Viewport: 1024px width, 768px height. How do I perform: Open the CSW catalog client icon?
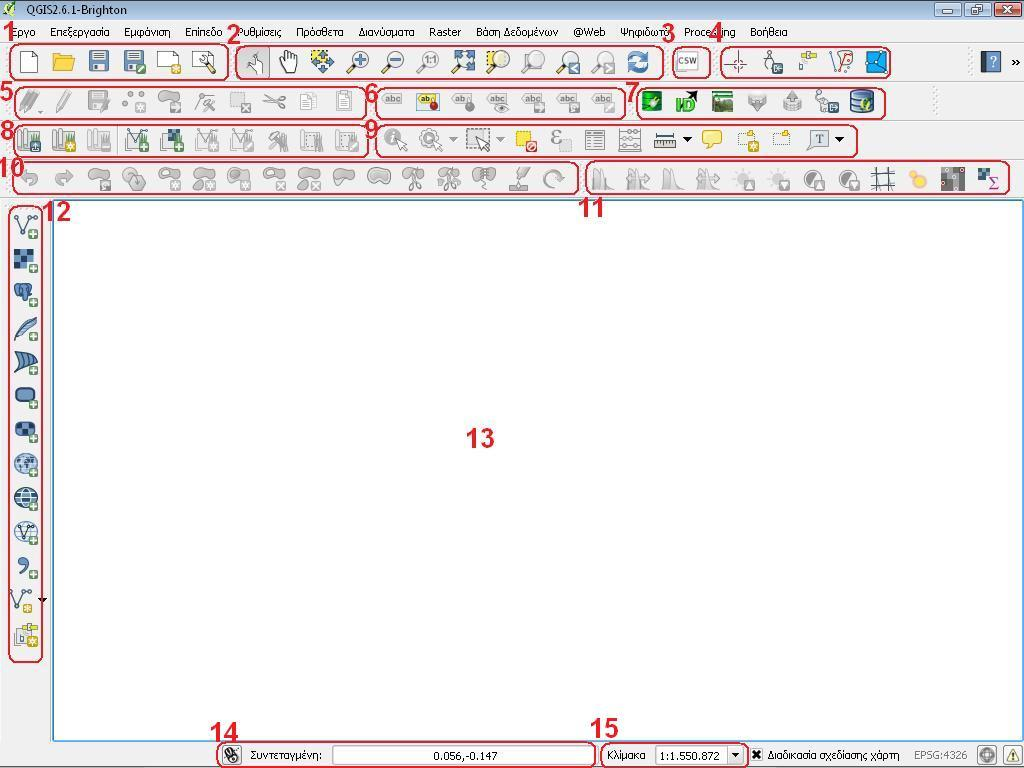click(x=687, y=62)
